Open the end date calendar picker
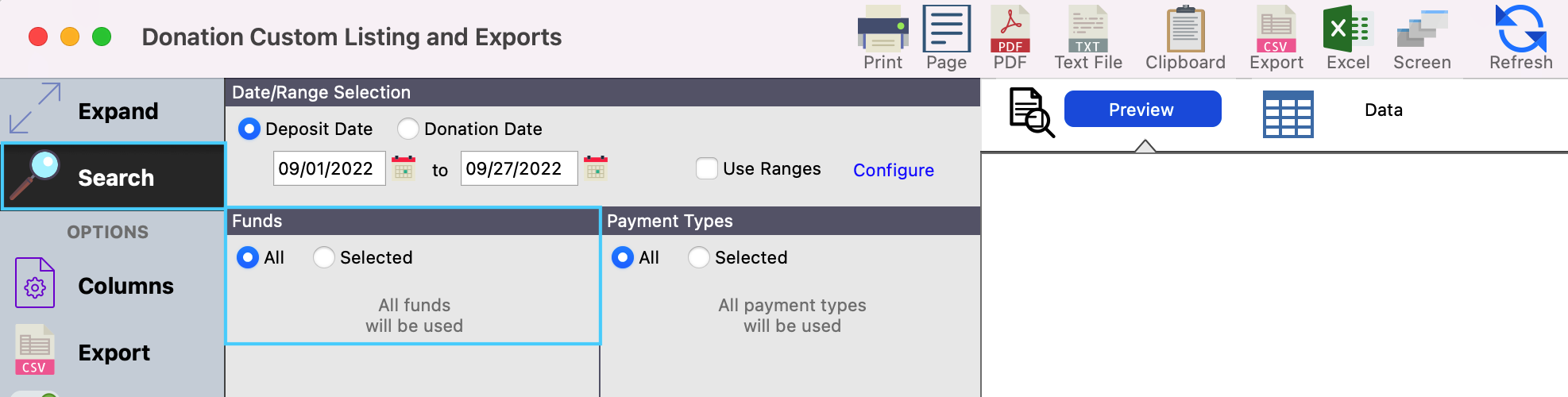Screen dimensions: 1568x397 pyautogui.click(x=596, y=168)
